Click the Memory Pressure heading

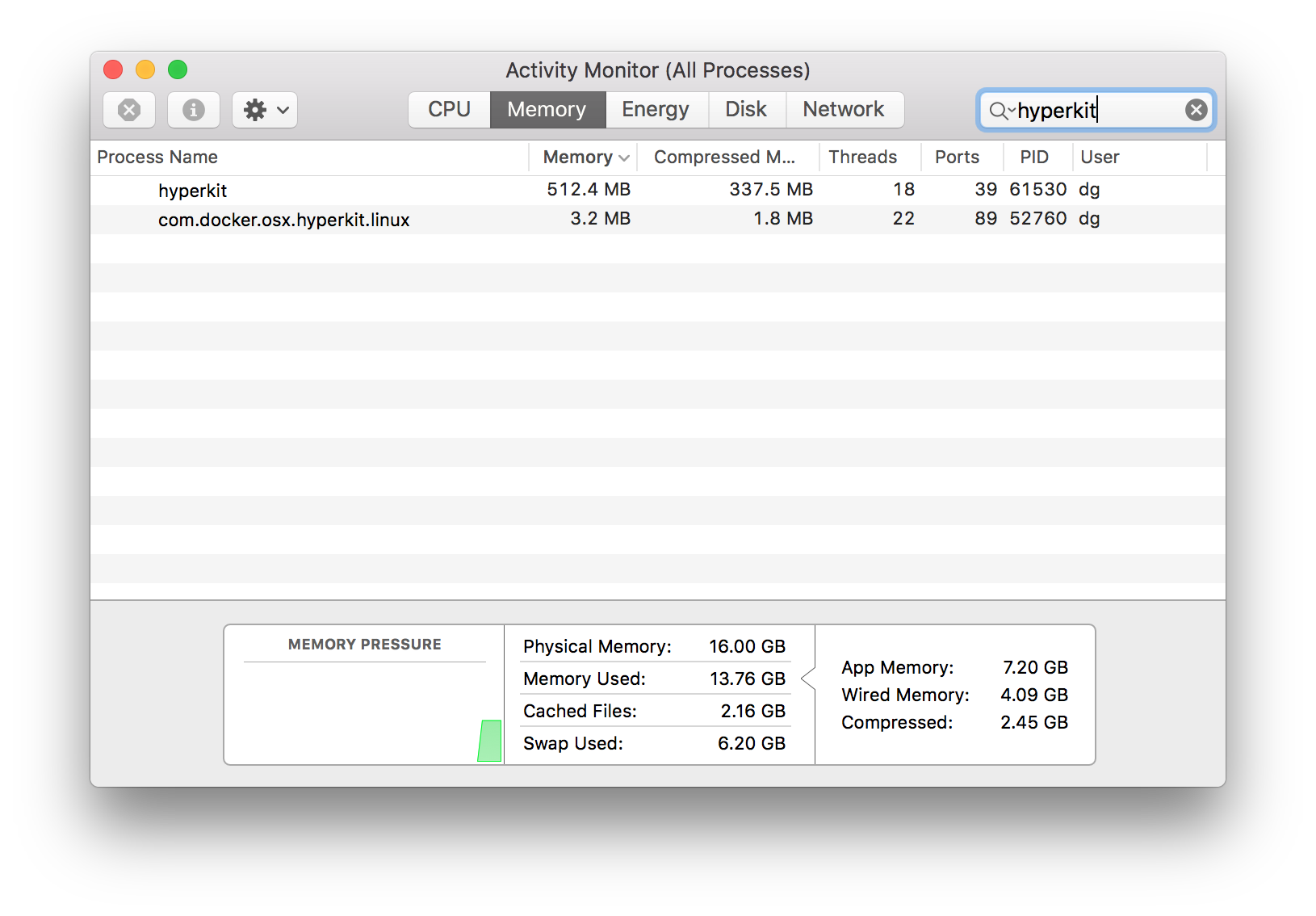[365, 645]
